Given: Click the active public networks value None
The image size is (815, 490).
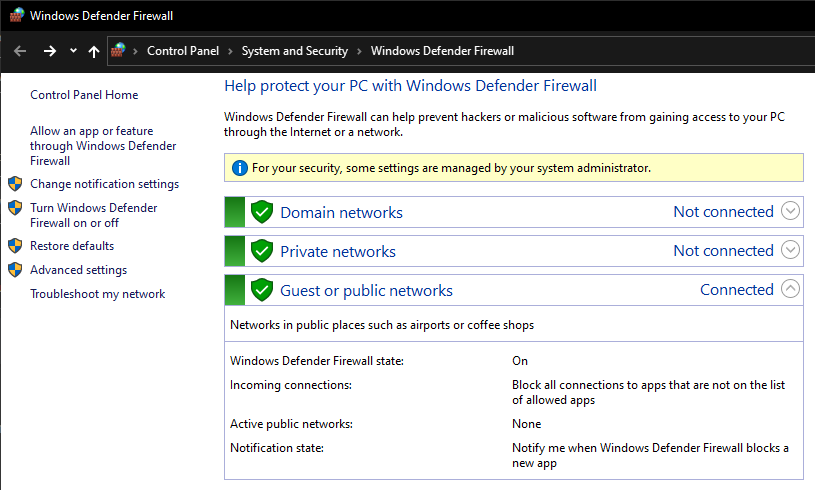Looking at the screenshot, I should pos(527,424).
